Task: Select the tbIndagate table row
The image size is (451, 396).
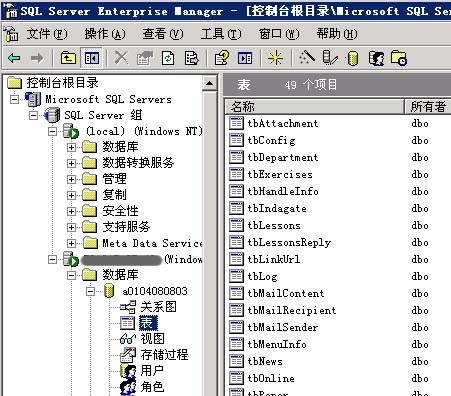Action: point(277,208)
